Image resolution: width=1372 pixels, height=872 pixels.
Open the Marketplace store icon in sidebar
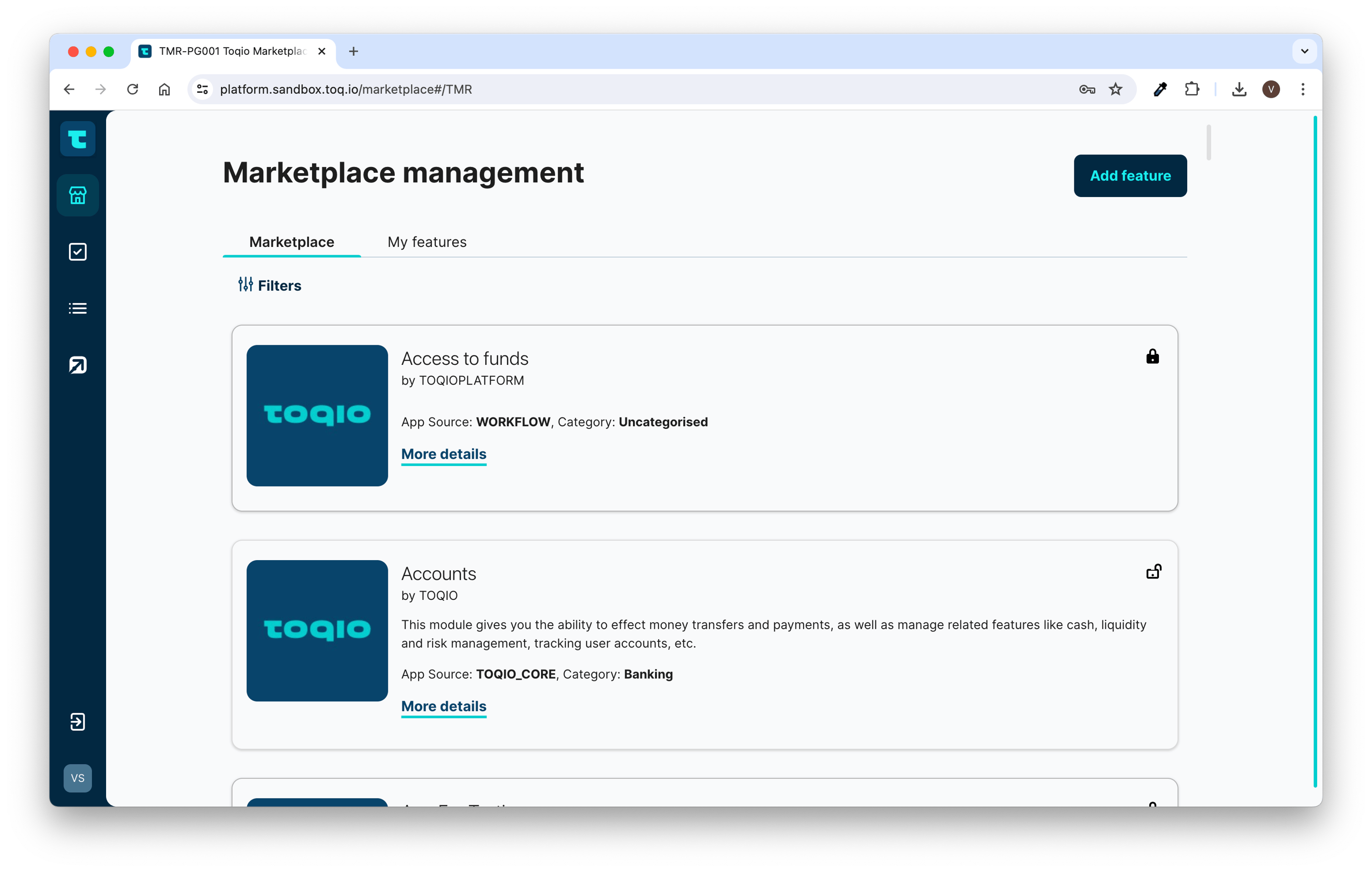click(x=77, y=195)
